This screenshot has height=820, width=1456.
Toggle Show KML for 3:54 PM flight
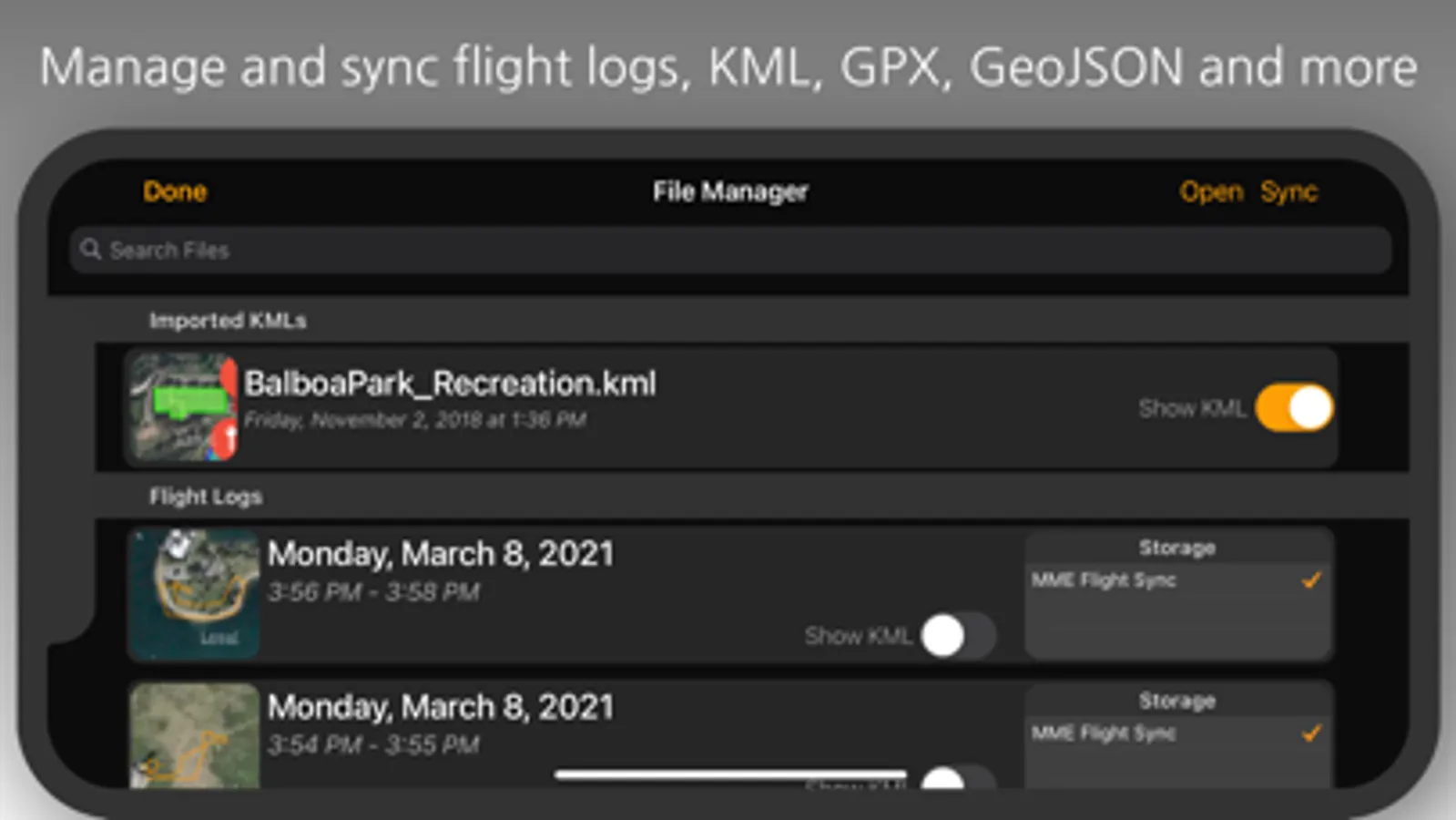(x=957, y=780)
